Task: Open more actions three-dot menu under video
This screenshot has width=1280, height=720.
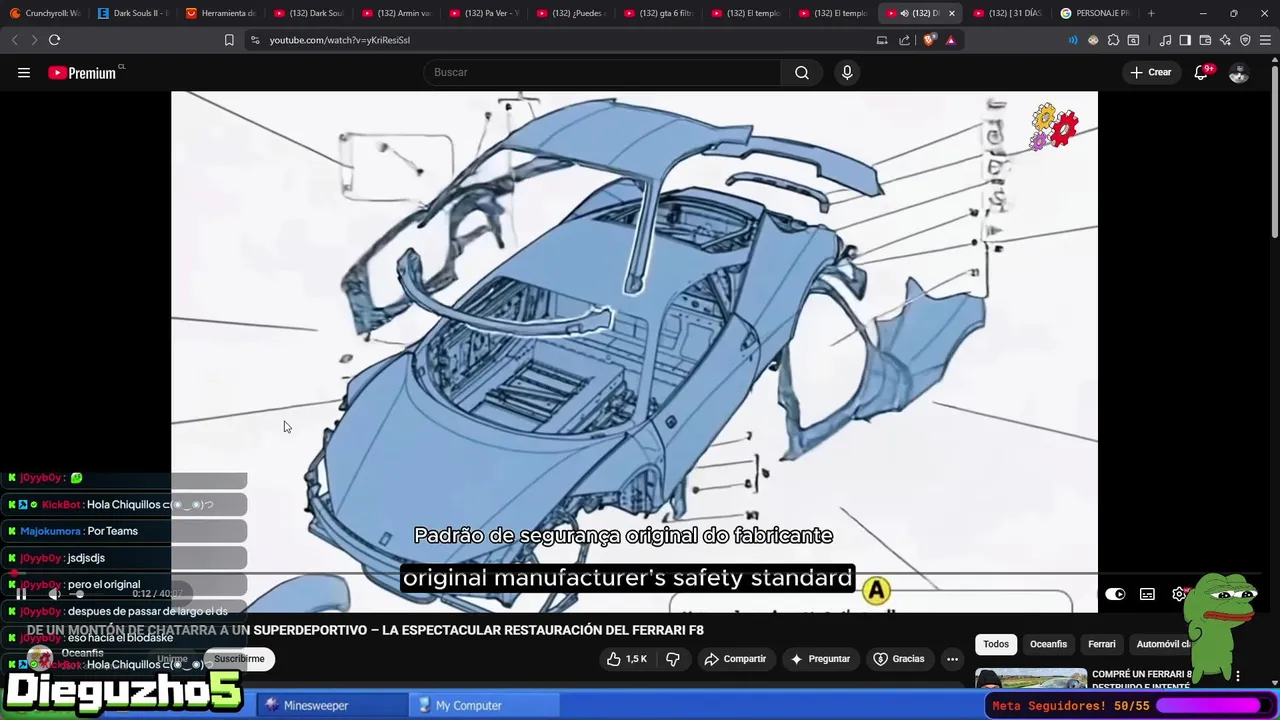Action: [952, 659]
